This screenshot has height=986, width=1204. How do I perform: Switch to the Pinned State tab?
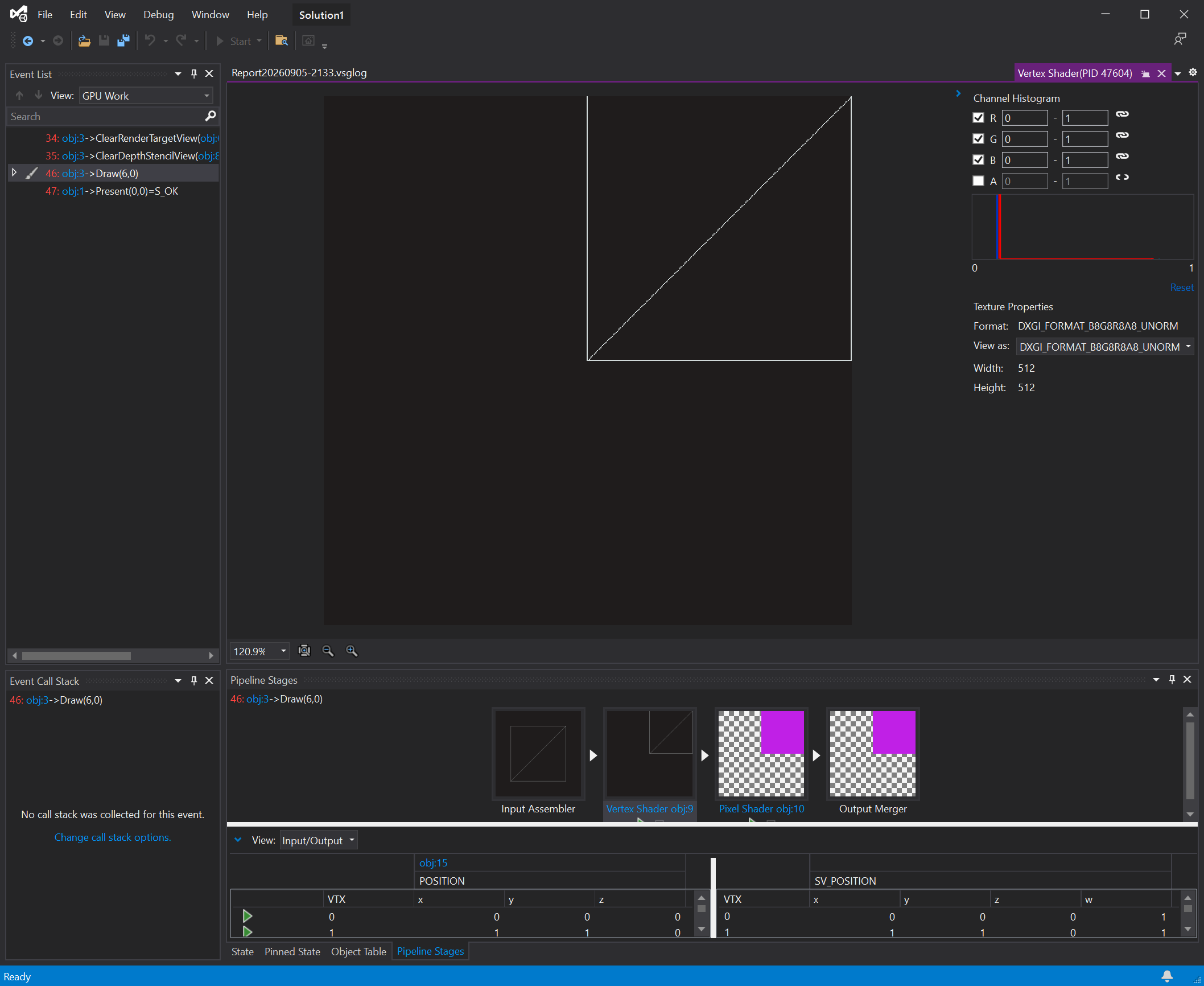pos(292,951)
